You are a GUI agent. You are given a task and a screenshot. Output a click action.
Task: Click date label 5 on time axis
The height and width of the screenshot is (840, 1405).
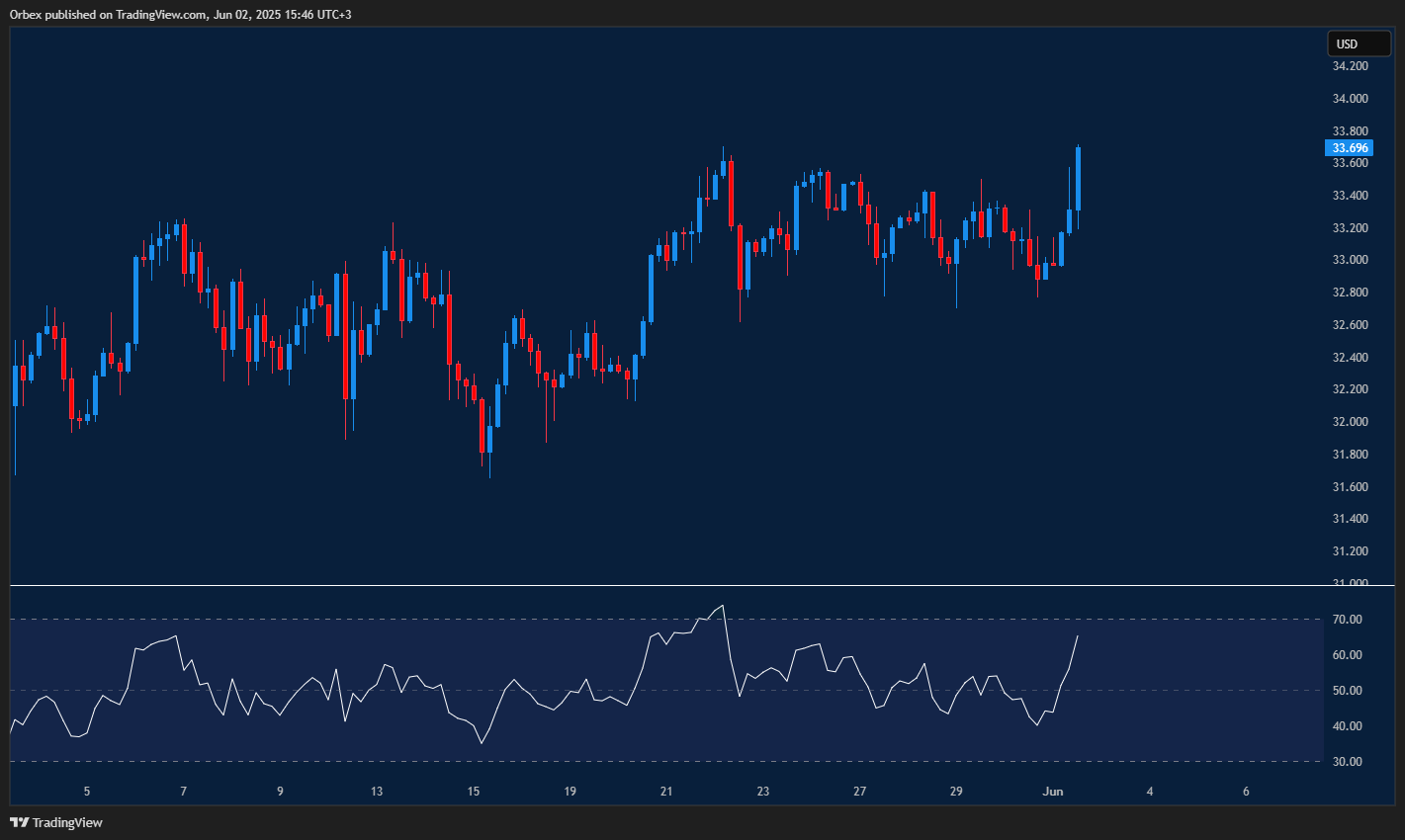[x=87, y=792]
